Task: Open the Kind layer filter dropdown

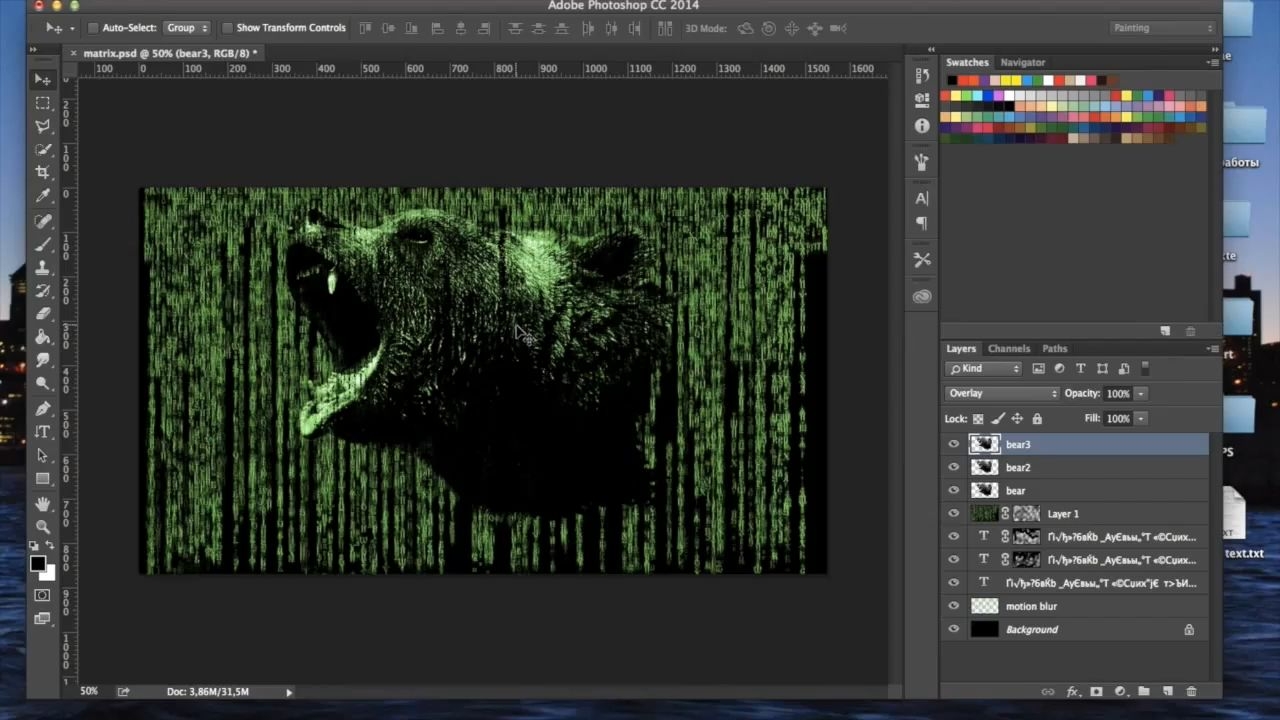Action: (984, 369)
